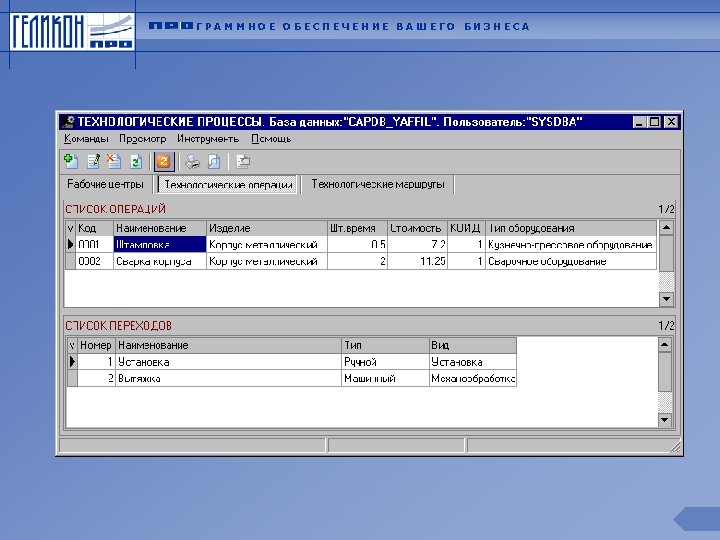The height and width of the screenshot is (540, 720).
Task: Click the grayed-out properties icon in toolbar
Action: [243, 162]
